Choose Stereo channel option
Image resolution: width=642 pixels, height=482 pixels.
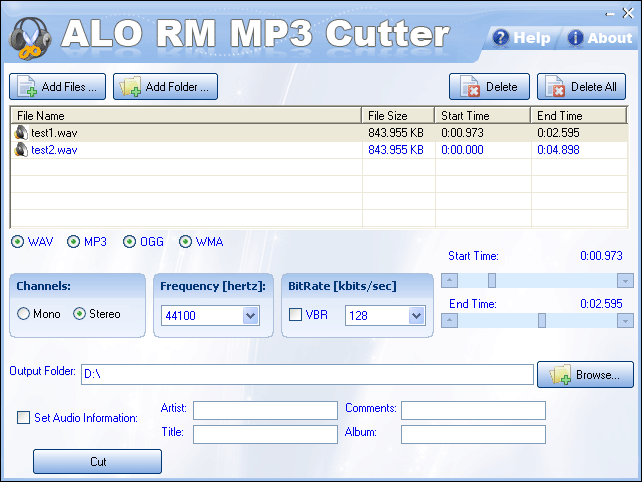click(x=79, y=314)
